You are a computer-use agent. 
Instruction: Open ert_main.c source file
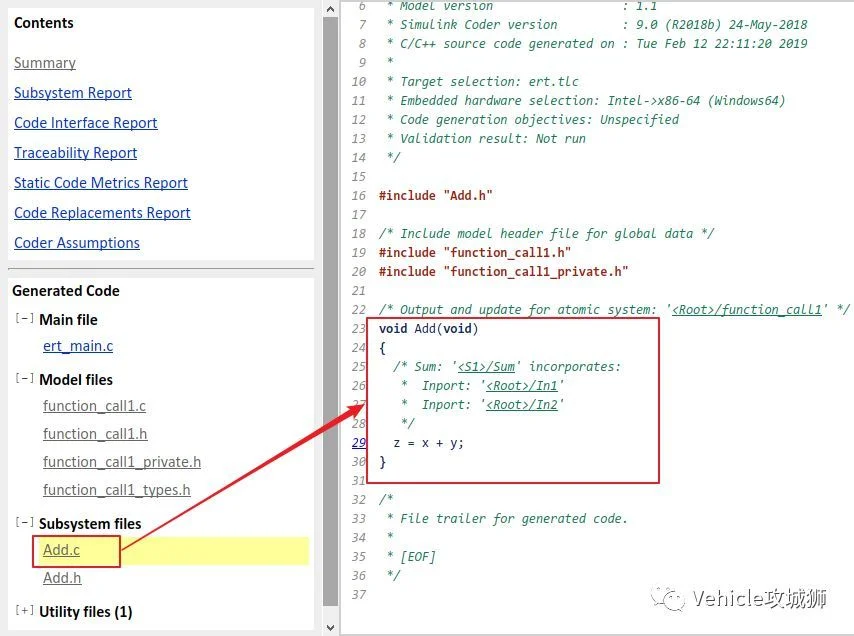tap(78, 346)
